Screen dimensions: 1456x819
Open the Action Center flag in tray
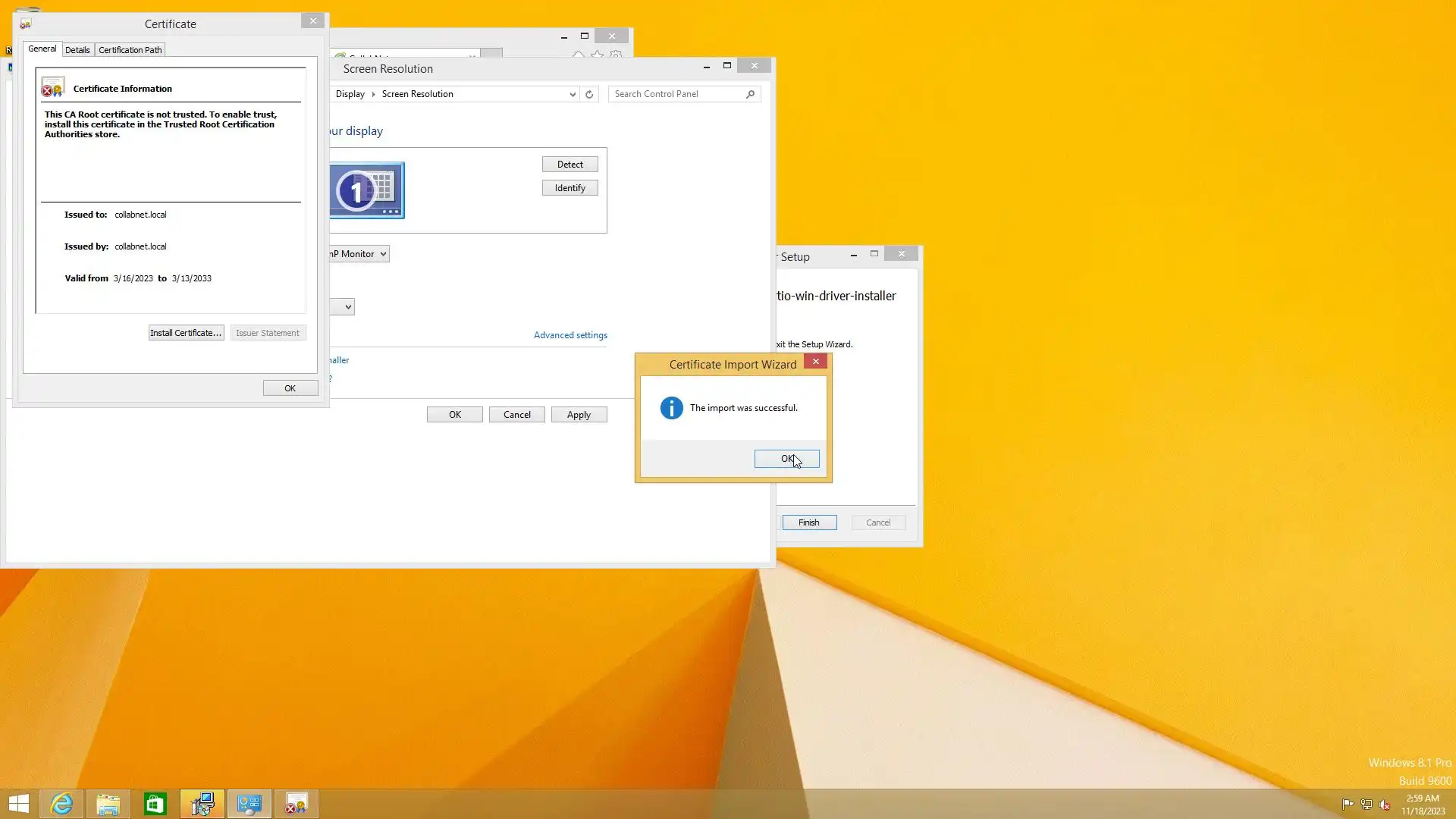(x=1348, y=805)
